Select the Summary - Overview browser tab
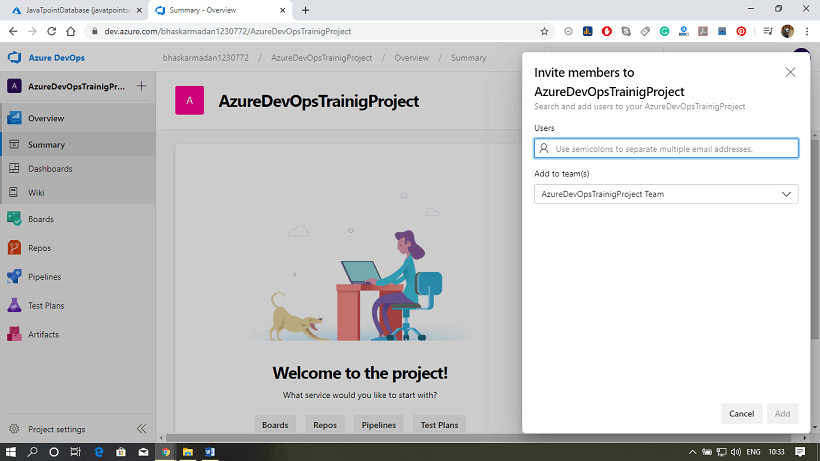The image size is (820, 461). click(220, 10)
